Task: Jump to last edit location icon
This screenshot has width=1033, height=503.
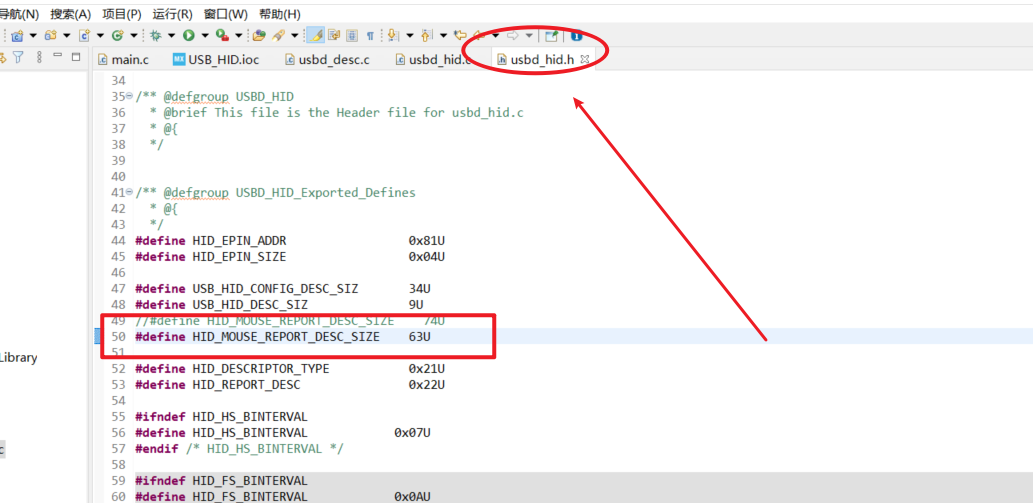Action: (x=460, y=36)
